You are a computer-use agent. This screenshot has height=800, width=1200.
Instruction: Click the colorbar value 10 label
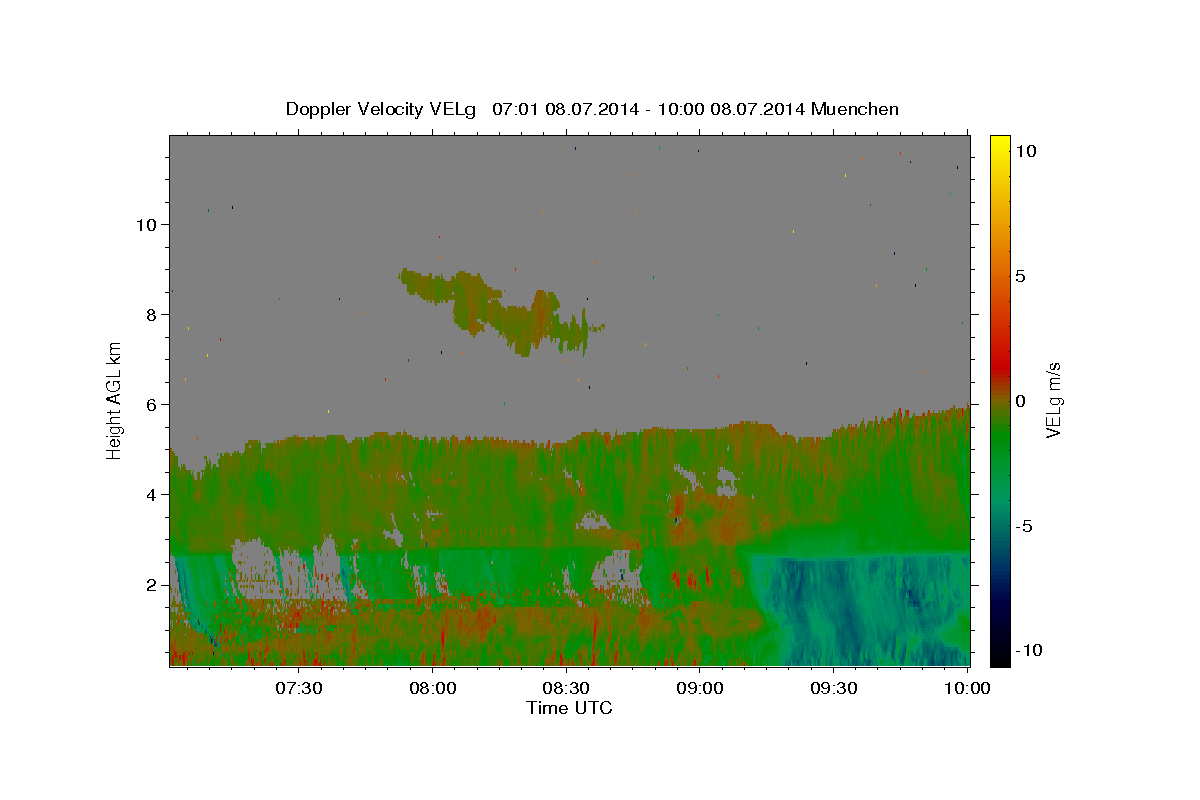pyautogui.click(x=1025, y=151)
